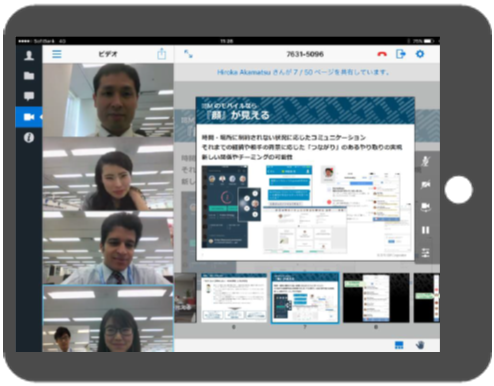Select slide thumbnail number 8
494x386 pixels.
click(376, 298)
